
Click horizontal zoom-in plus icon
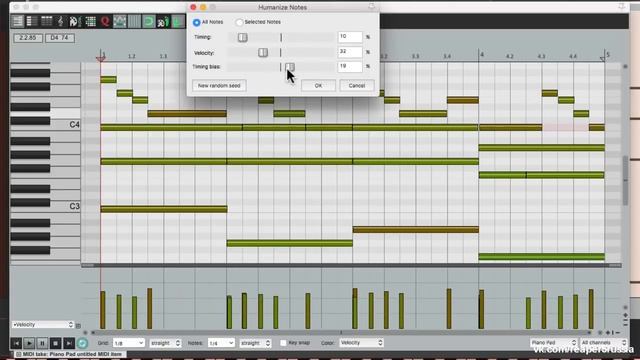[x=608, y=333]
